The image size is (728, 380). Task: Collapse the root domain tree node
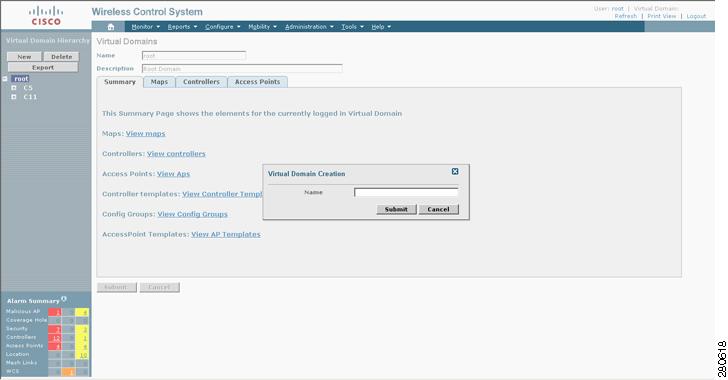[5, 79]
